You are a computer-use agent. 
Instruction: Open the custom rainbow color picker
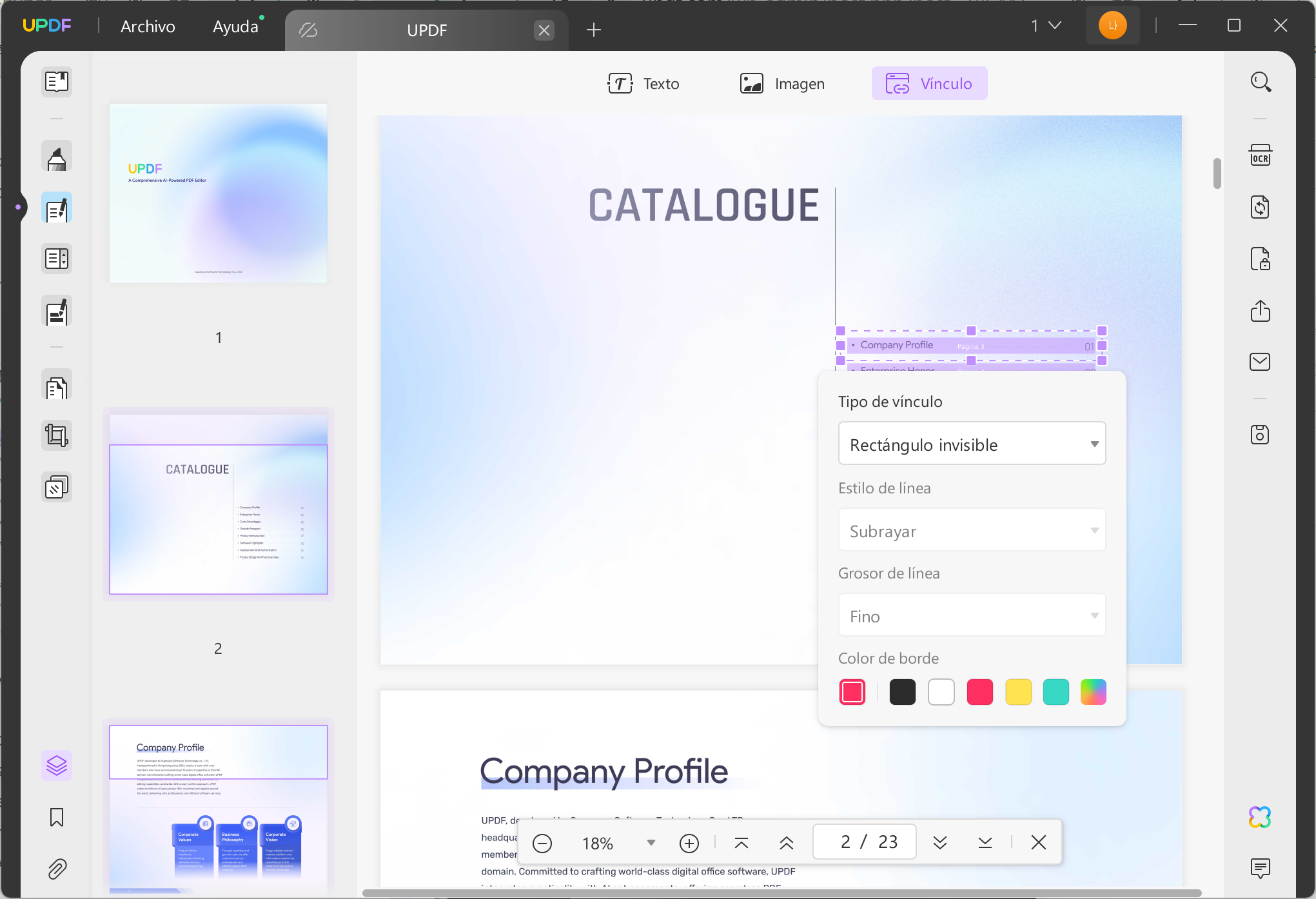[1093, 692]
